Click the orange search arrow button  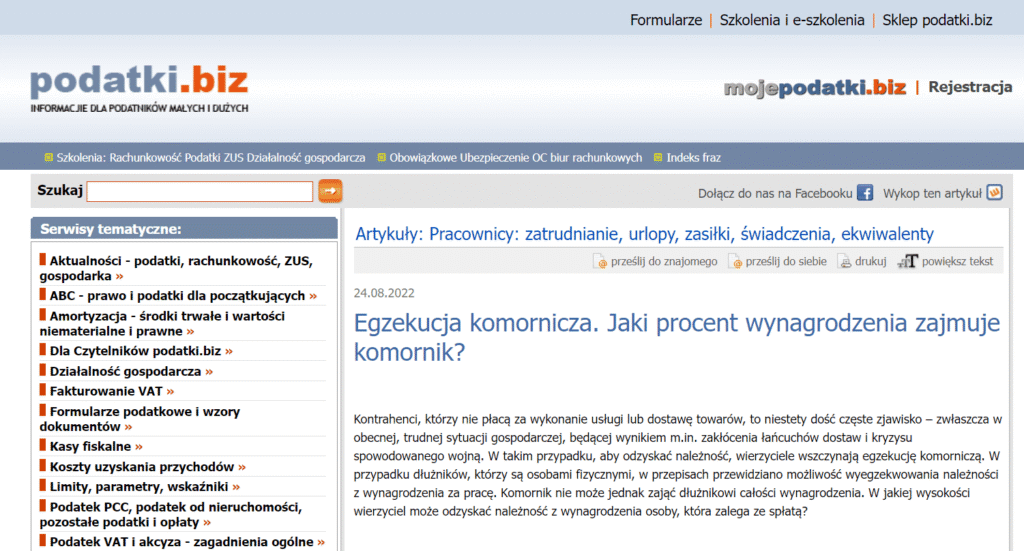(x=330, y=191)
